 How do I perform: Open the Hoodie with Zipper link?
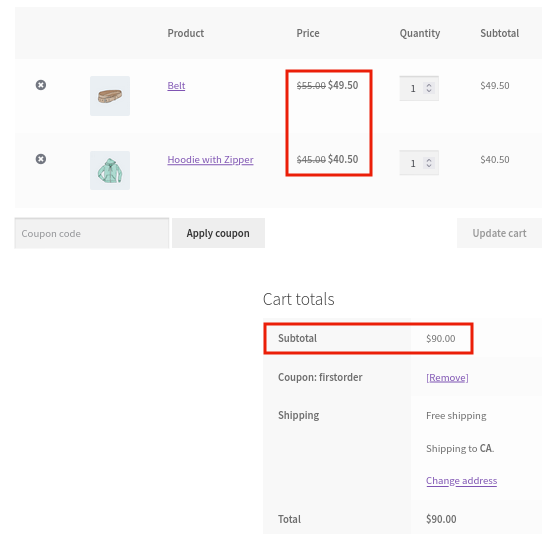click(210, 160)
